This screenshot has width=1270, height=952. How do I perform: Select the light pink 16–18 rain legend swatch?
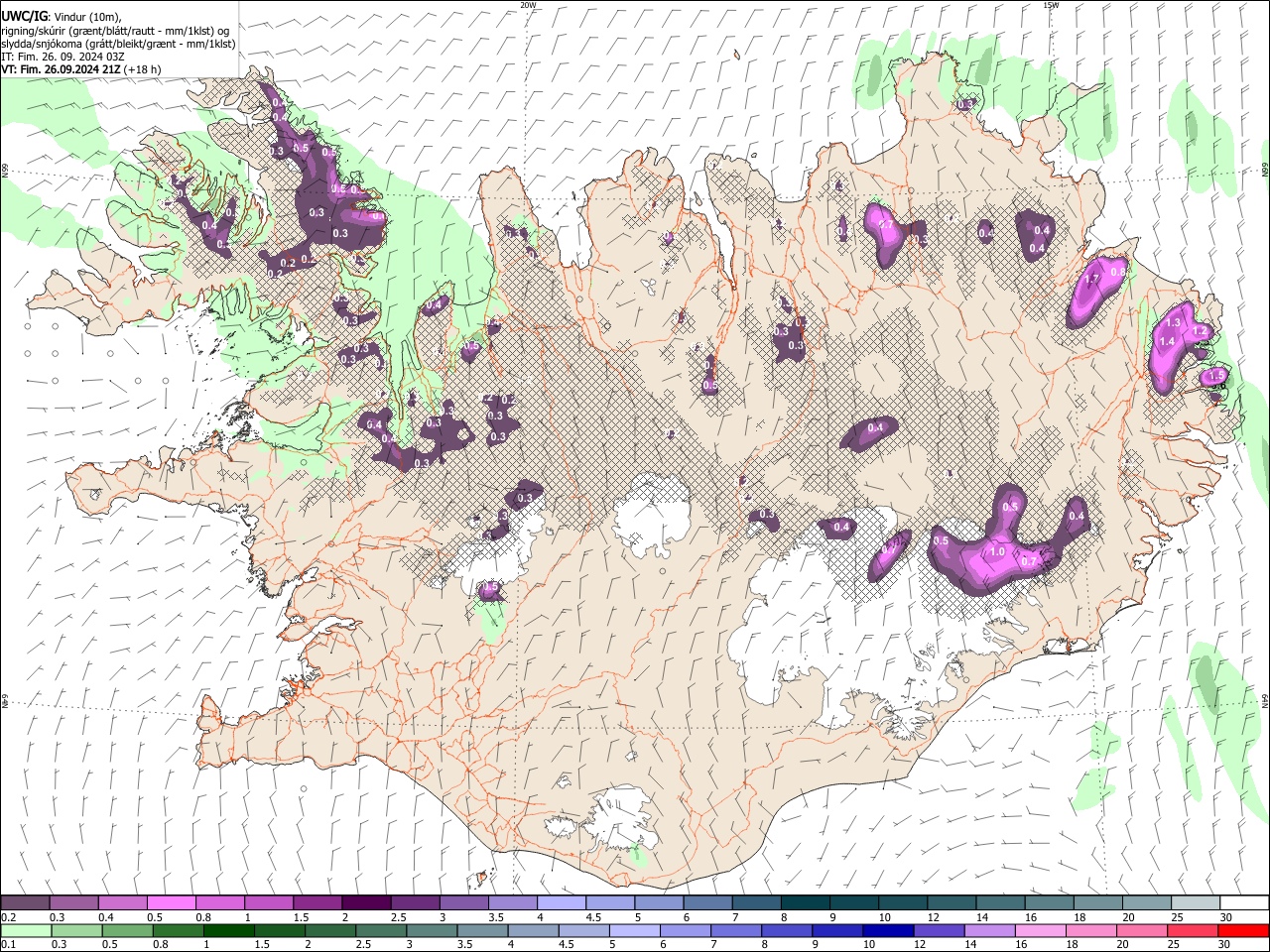click(1041, 930)
